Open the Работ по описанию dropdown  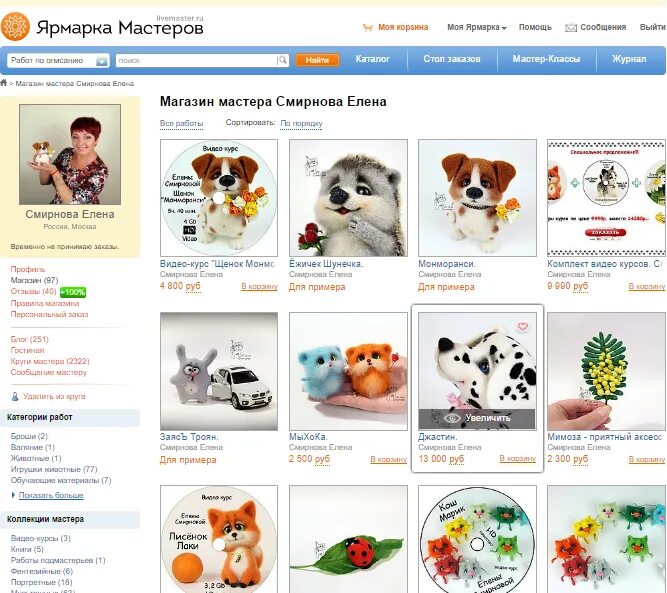point(58,60)
